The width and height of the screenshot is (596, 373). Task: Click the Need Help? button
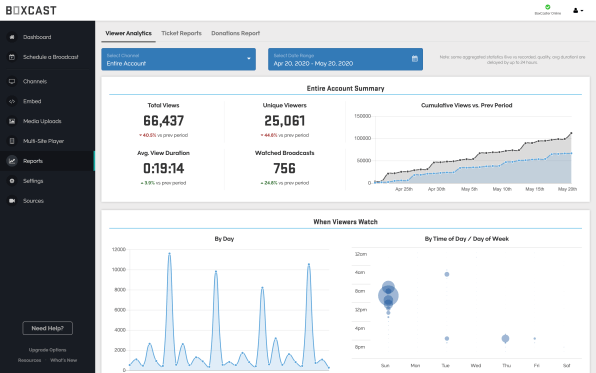(48, 328)
